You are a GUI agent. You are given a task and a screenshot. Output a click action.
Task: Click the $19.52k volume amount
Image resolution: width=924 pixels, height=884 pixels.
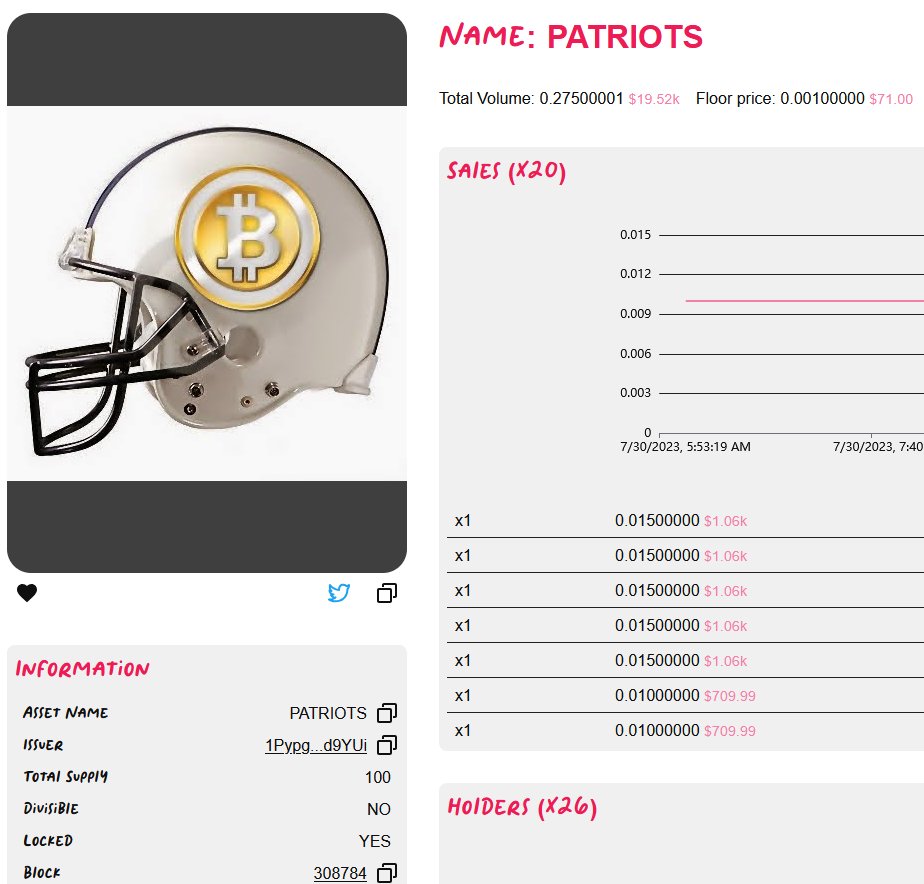pos(654,99)
